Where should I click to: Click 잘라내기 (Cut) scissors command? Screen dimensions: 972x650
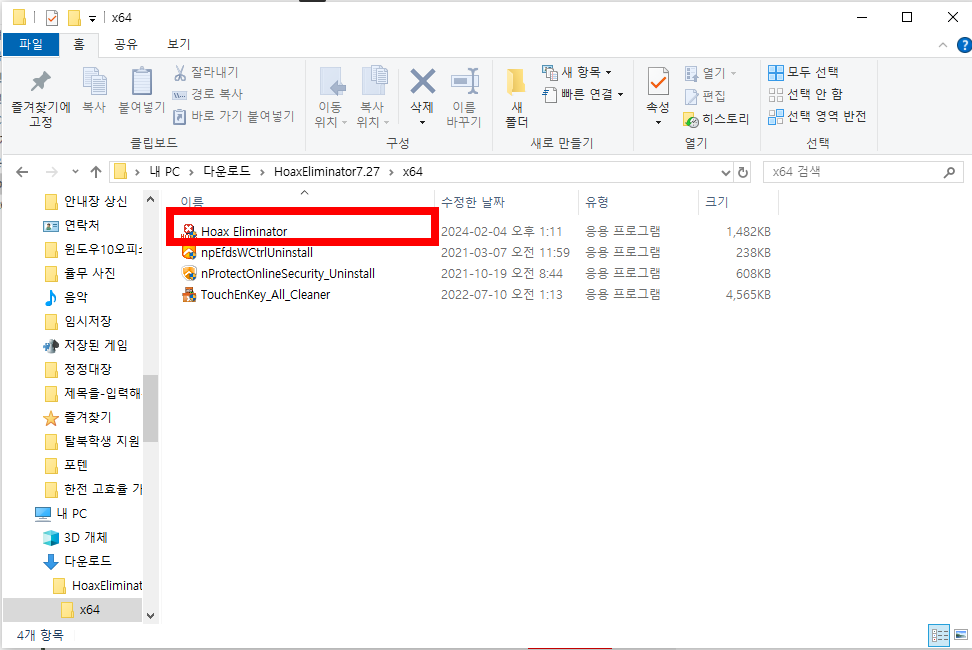(206, 72)
